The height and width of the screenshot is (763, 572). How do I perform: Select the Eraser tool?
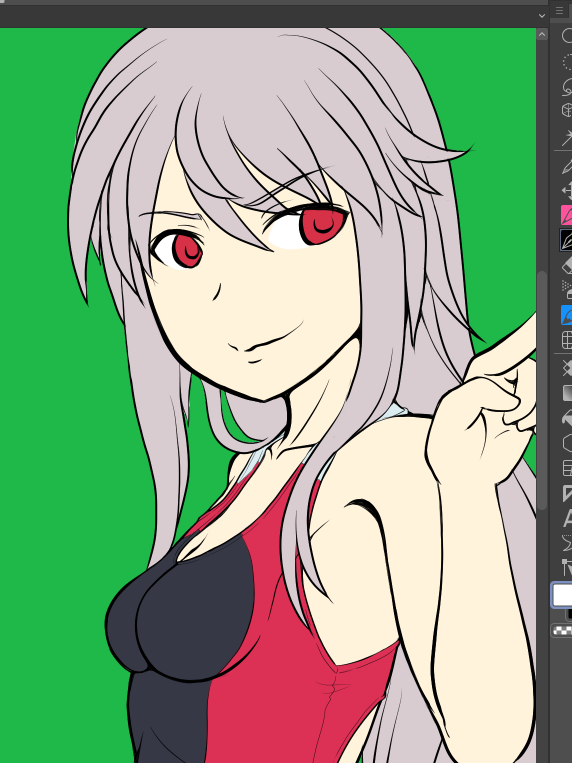click(567, 266)
